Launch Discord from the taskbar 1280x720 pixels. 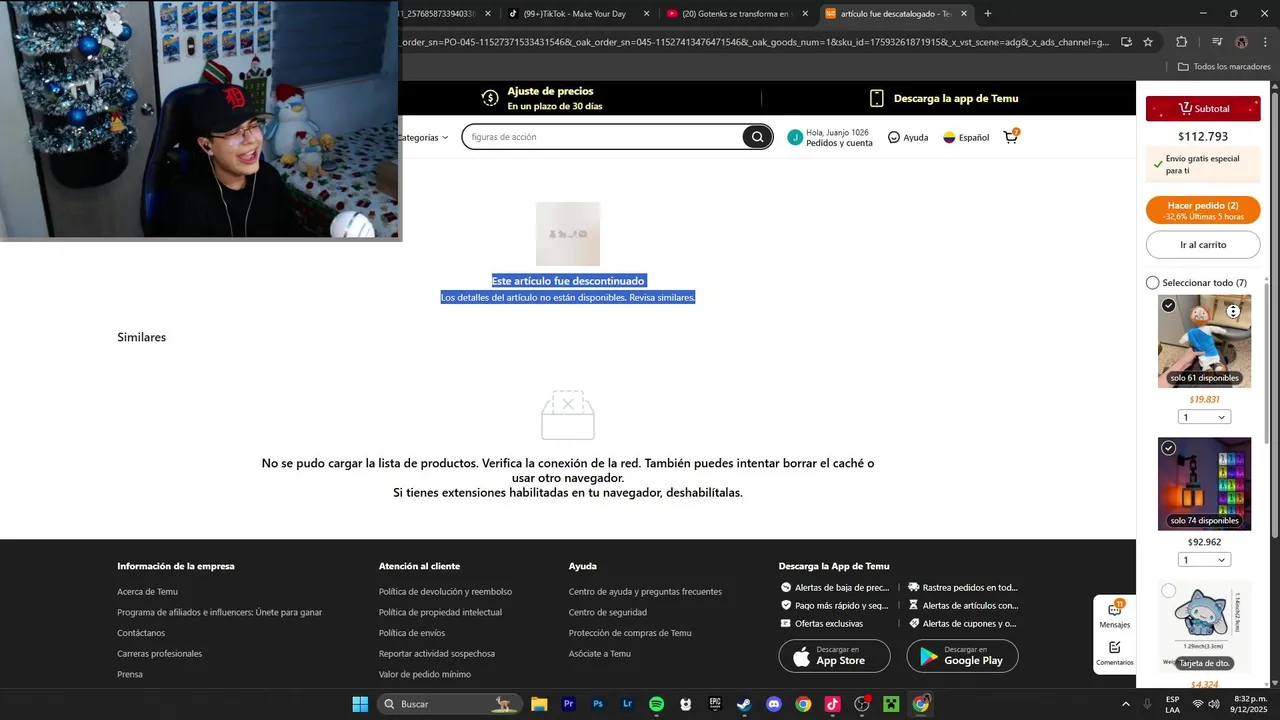point(773,704)
